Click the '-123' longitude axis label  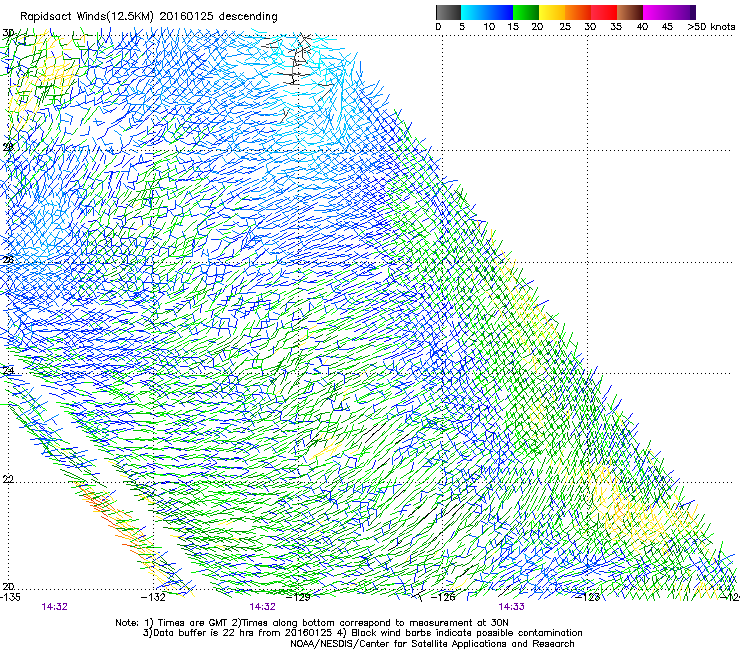coord(588,597)
